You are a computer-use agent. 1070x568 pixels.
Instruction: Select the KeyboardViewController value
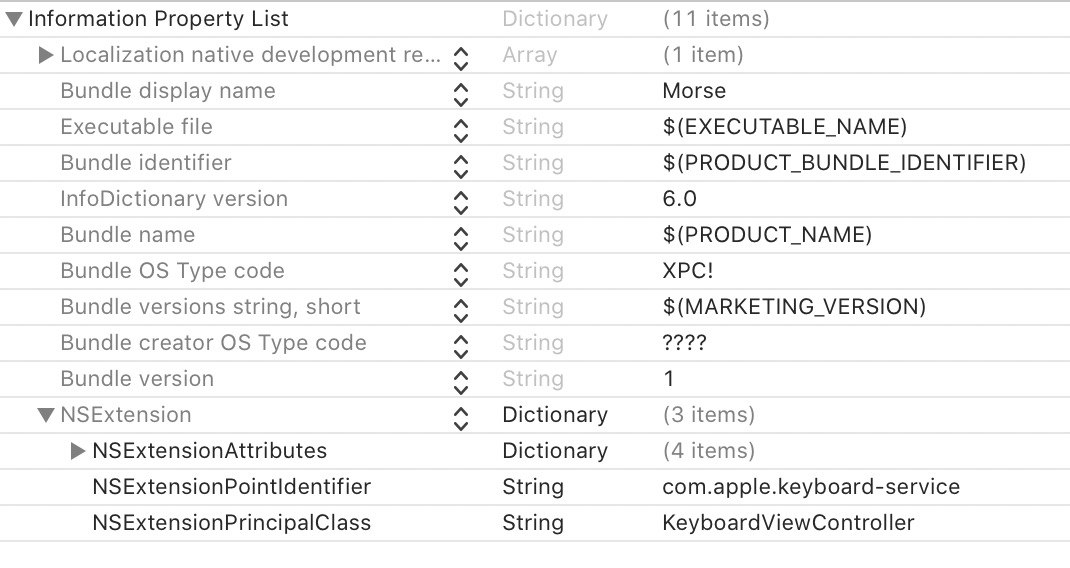[788, 523]
